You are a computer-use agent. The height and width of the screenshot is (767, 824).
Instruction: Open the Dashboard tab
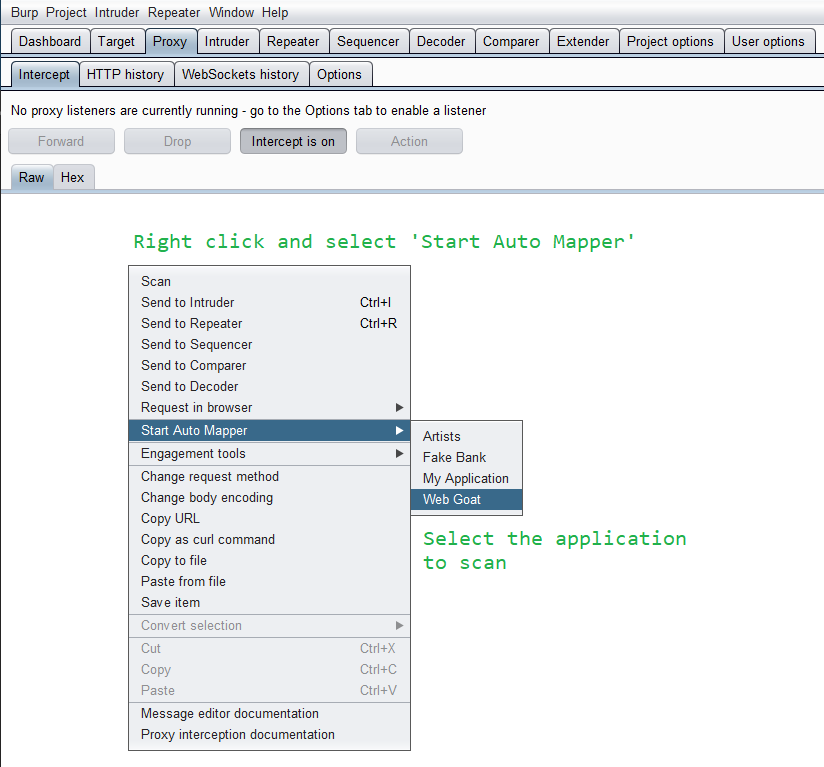click(50, 41)
